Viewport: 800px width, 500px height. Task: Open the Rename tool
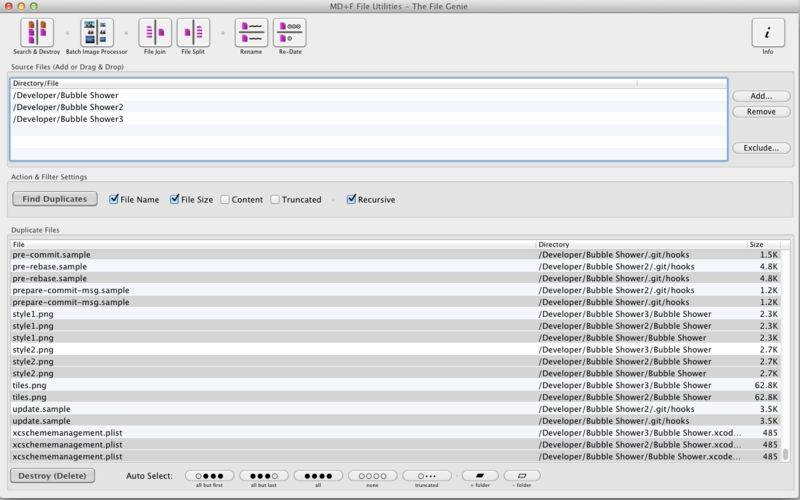point(251,33)
